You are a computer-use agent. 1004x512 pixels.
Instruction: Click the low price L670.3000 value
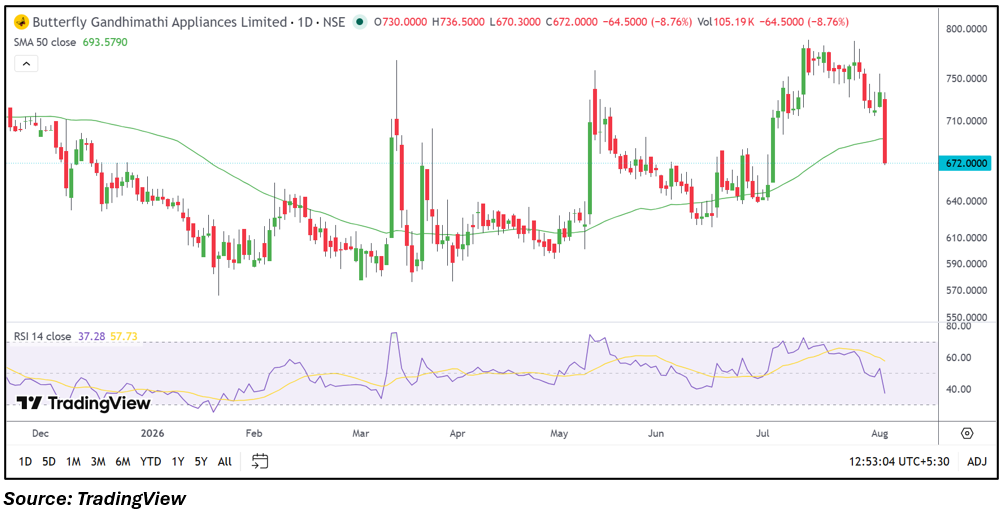(x=515, y=22)
